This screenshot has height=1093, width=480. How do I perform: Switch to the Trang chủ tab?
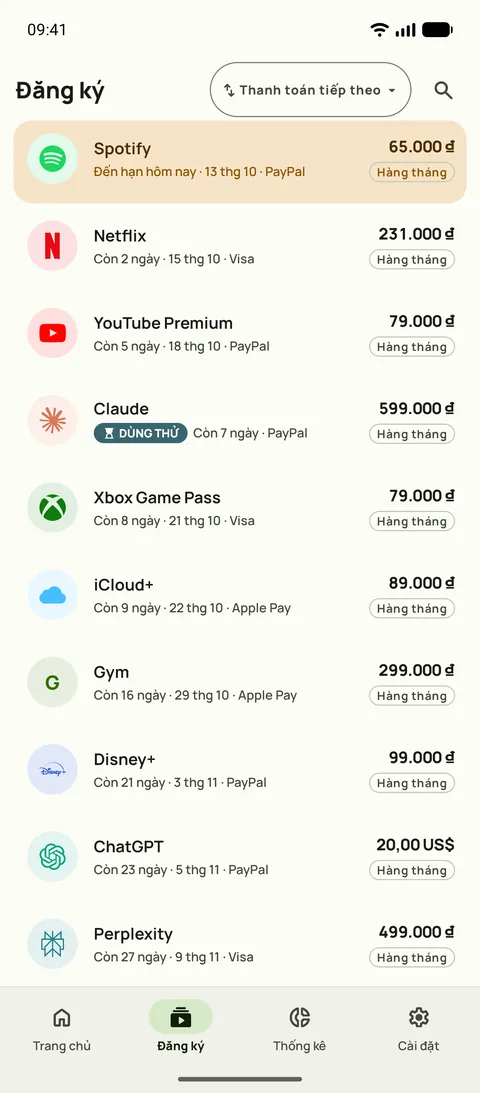pos(61,1030)
